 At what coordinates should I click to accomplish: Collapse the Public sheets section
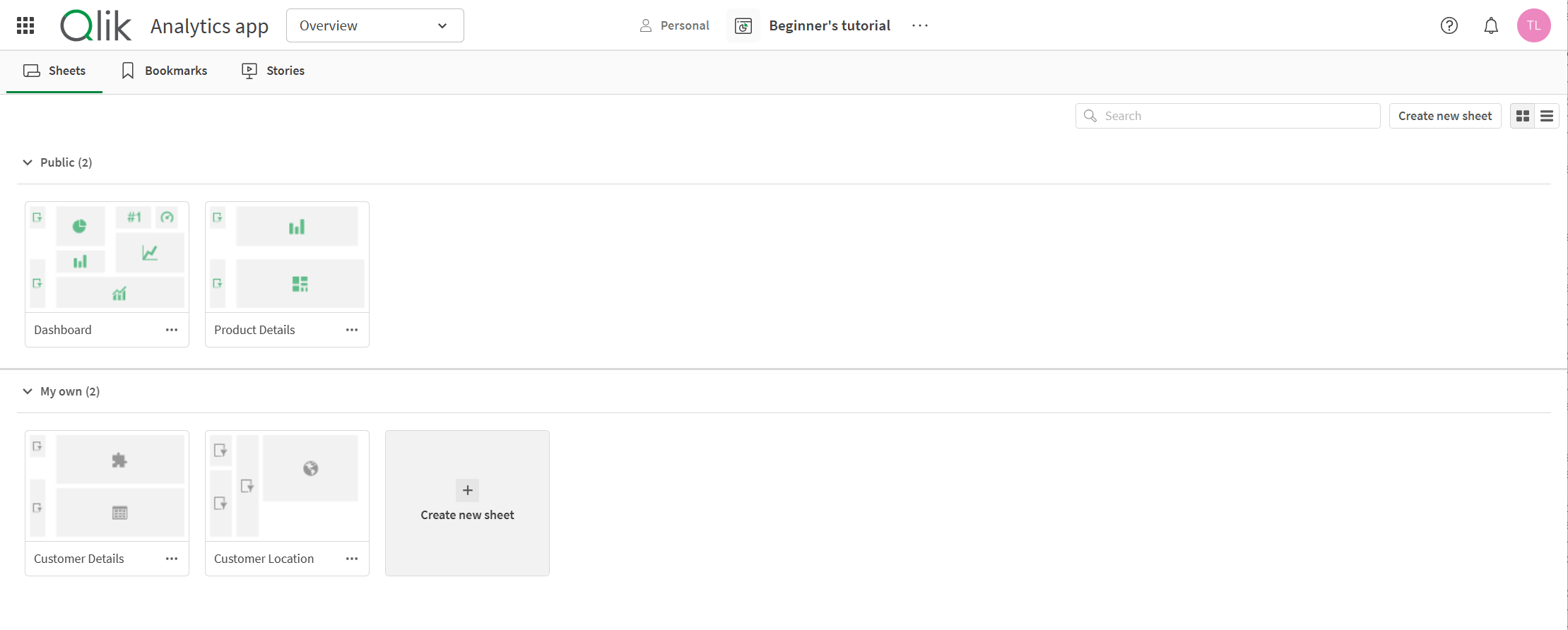coord(28,162)
